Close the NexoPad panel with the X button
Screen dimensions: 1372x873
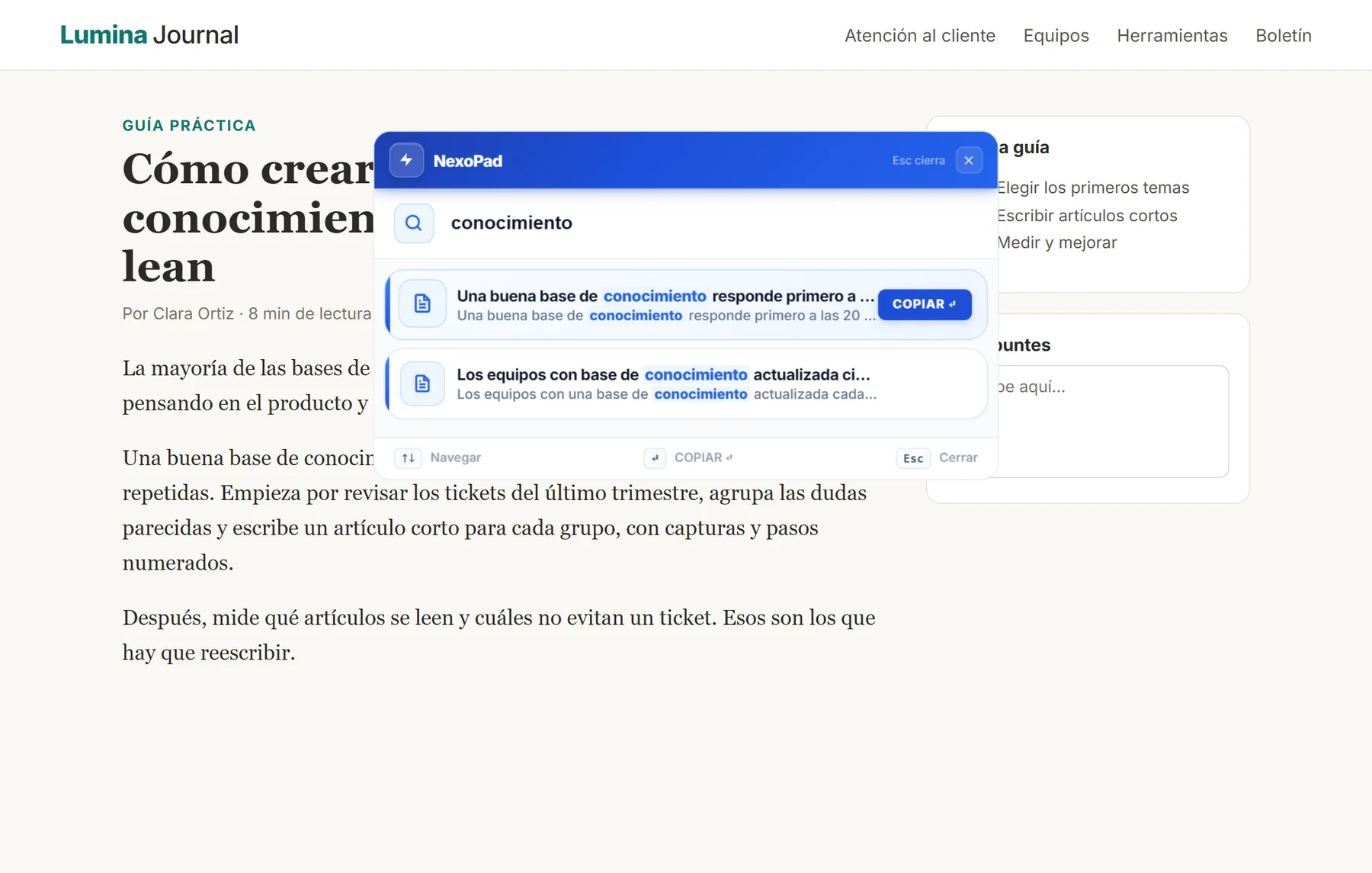click(969, 160)
